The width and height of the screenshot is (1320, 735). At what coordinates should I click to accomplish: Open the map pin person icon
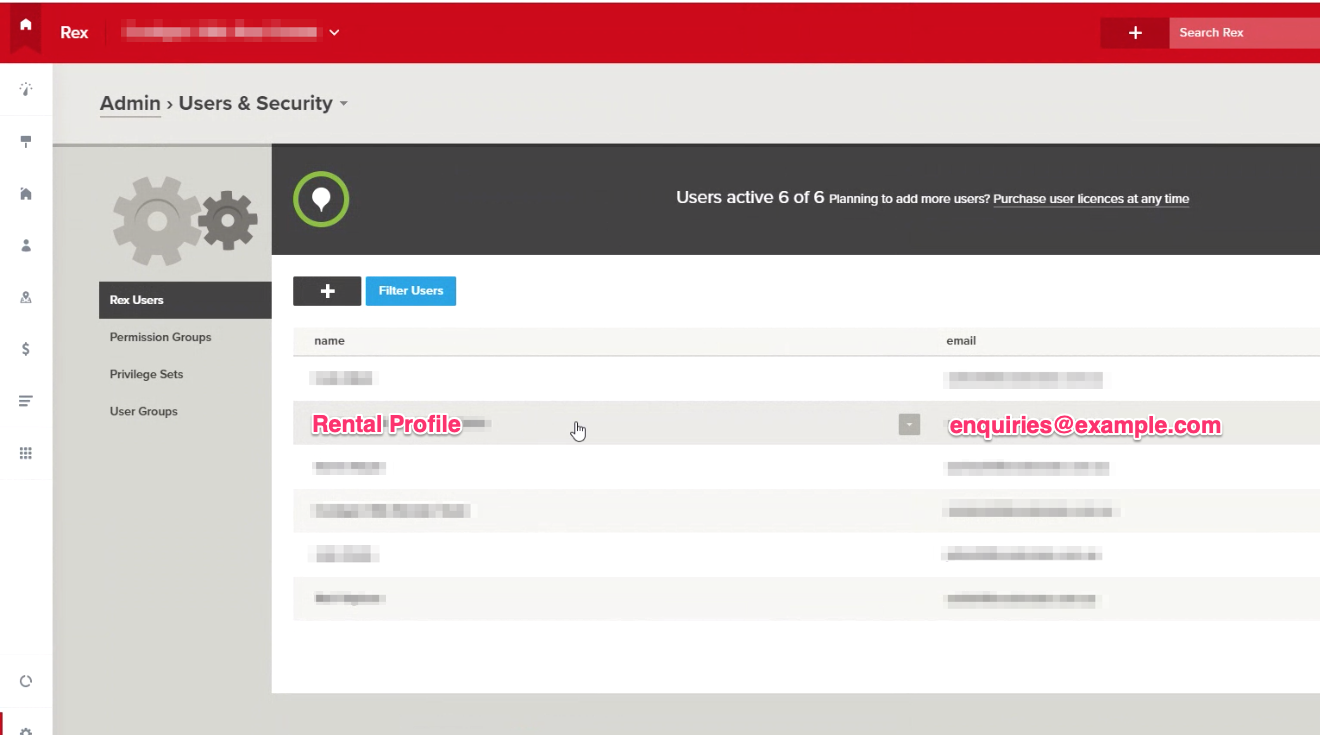26,297
